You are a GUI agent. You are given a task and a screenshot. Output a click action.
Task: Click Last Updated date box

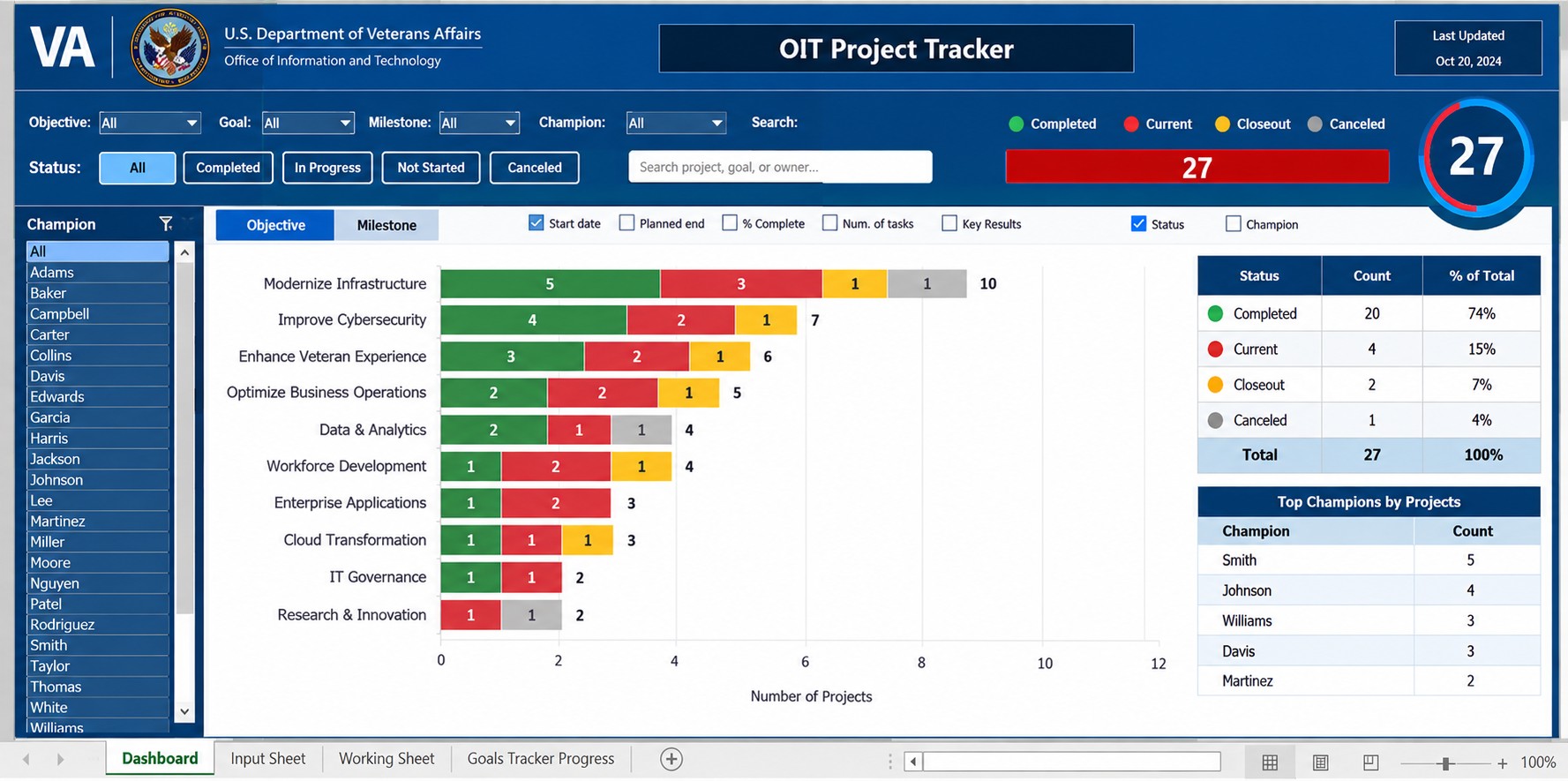(1468, 49)
